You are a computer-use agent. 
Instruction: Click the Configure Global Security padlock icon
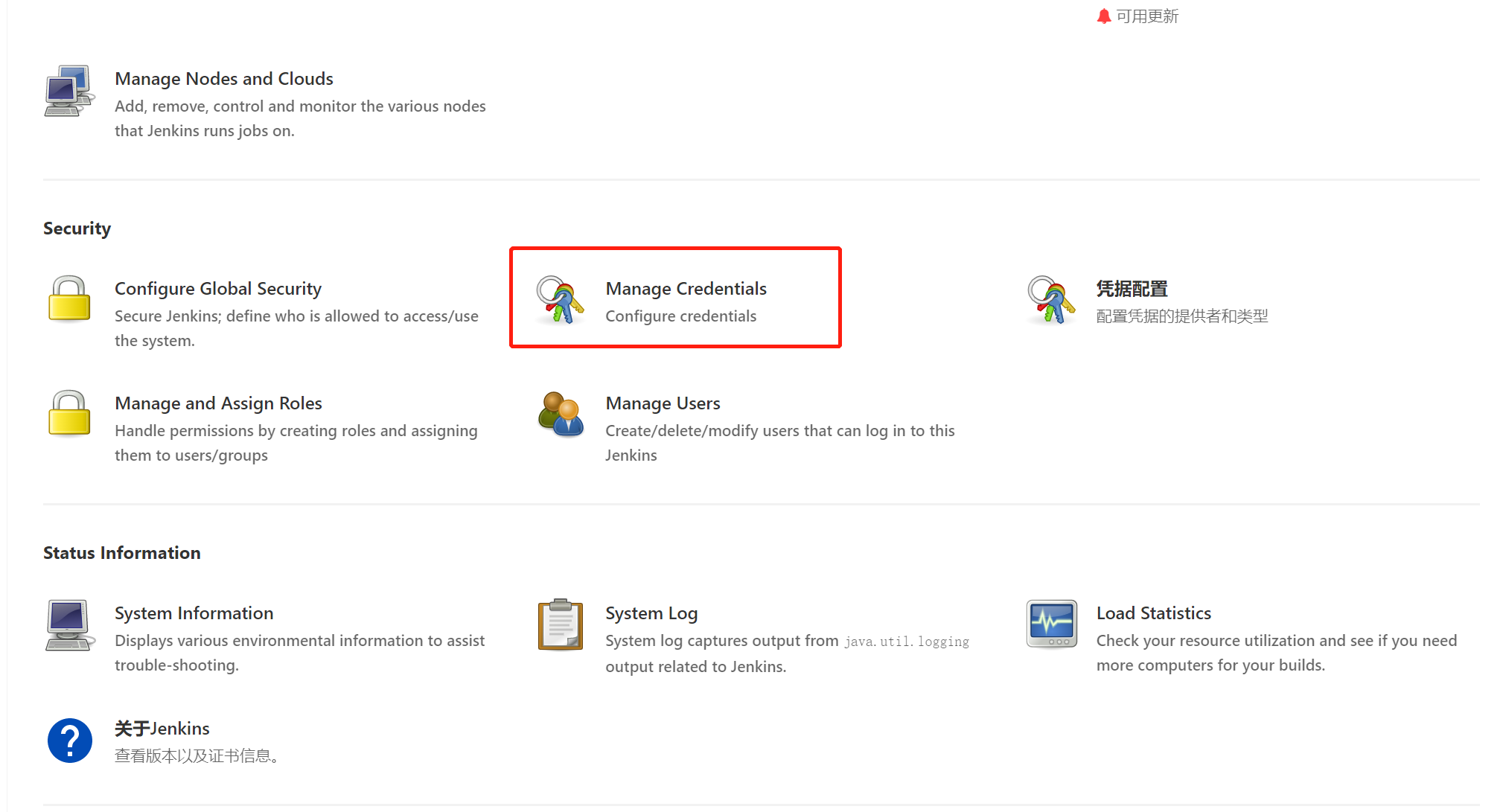point(69,299)
